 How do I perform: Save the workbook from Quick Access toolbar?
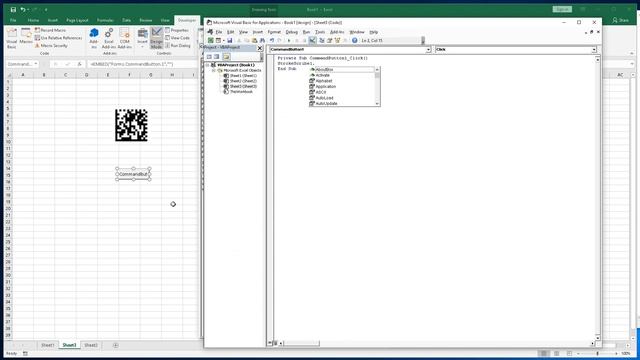(13, 9)
